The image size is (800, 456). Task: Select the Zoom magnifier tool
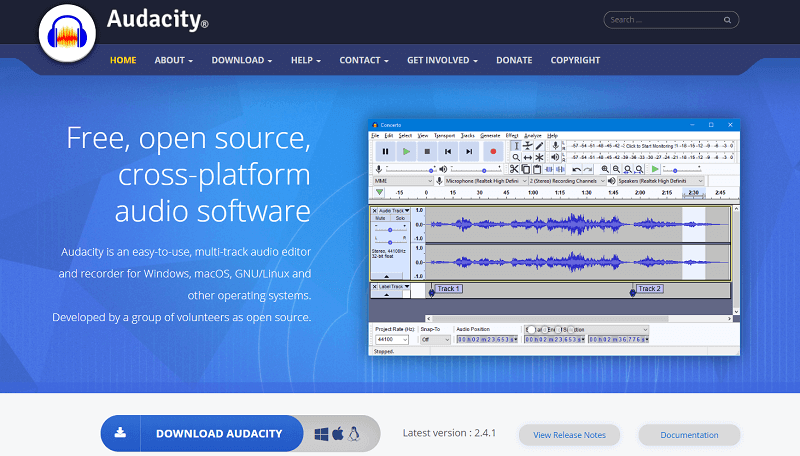click(x=516, y=158)
